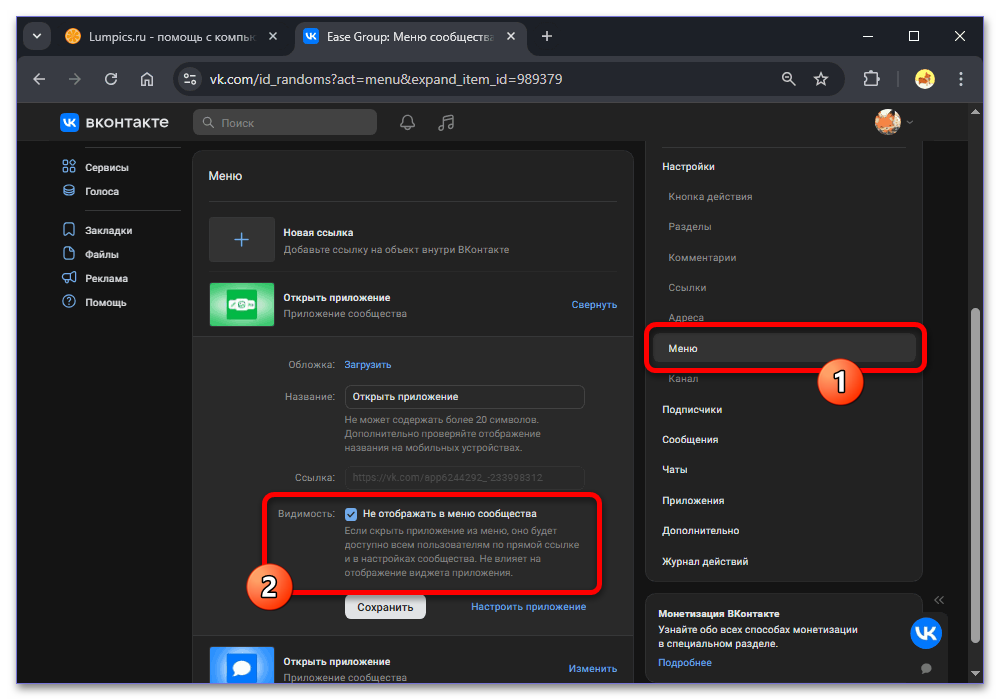Click the Сохранить button

coord(385,607)
